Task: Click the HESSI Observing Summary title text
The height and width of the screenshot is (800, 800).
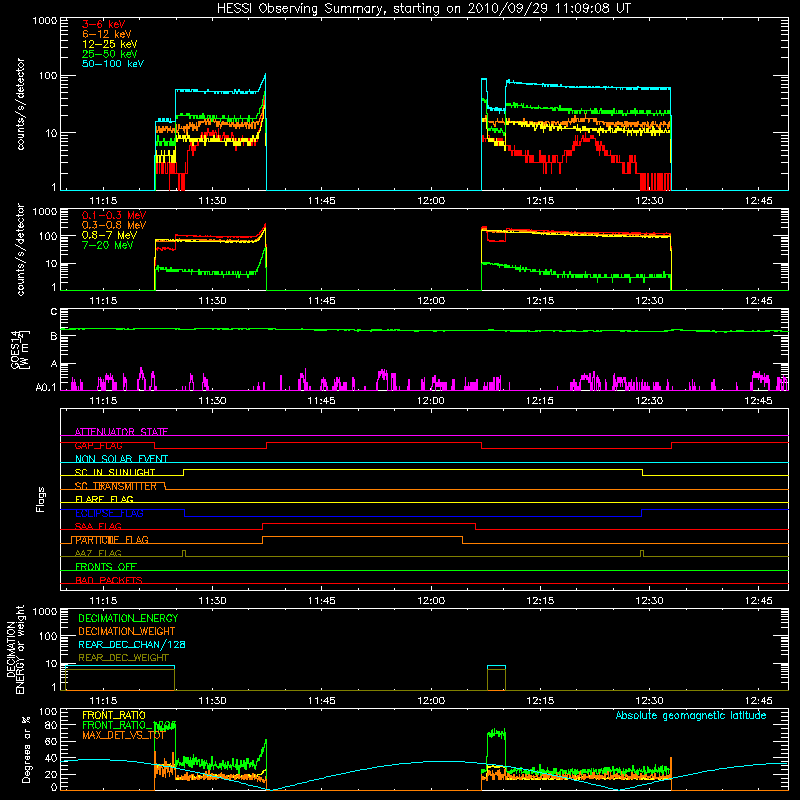Action: pos(423,8)
